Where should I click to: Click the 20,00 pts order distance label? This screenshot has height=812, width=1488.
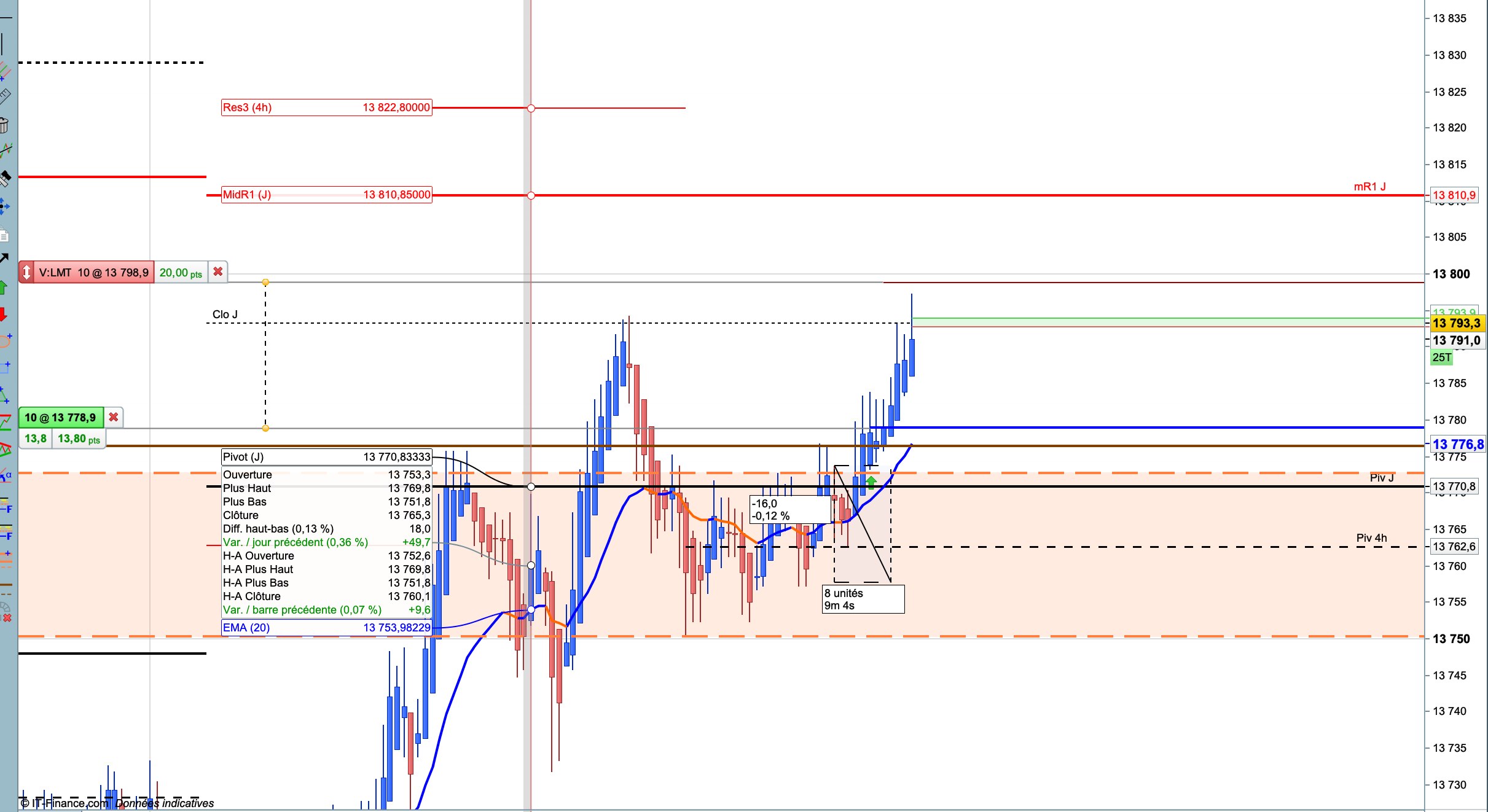(181, 273)
